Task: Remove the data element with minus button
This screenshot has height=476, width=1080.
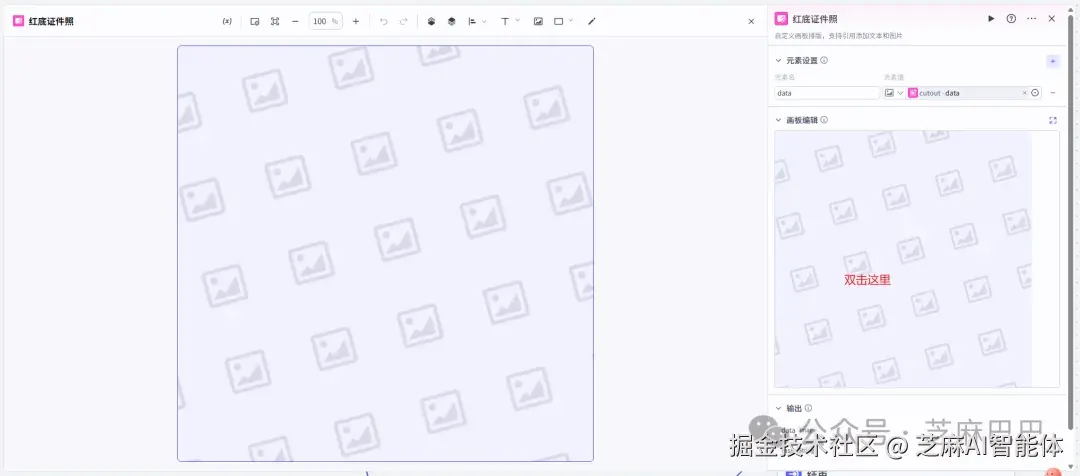Action: 1053,93
